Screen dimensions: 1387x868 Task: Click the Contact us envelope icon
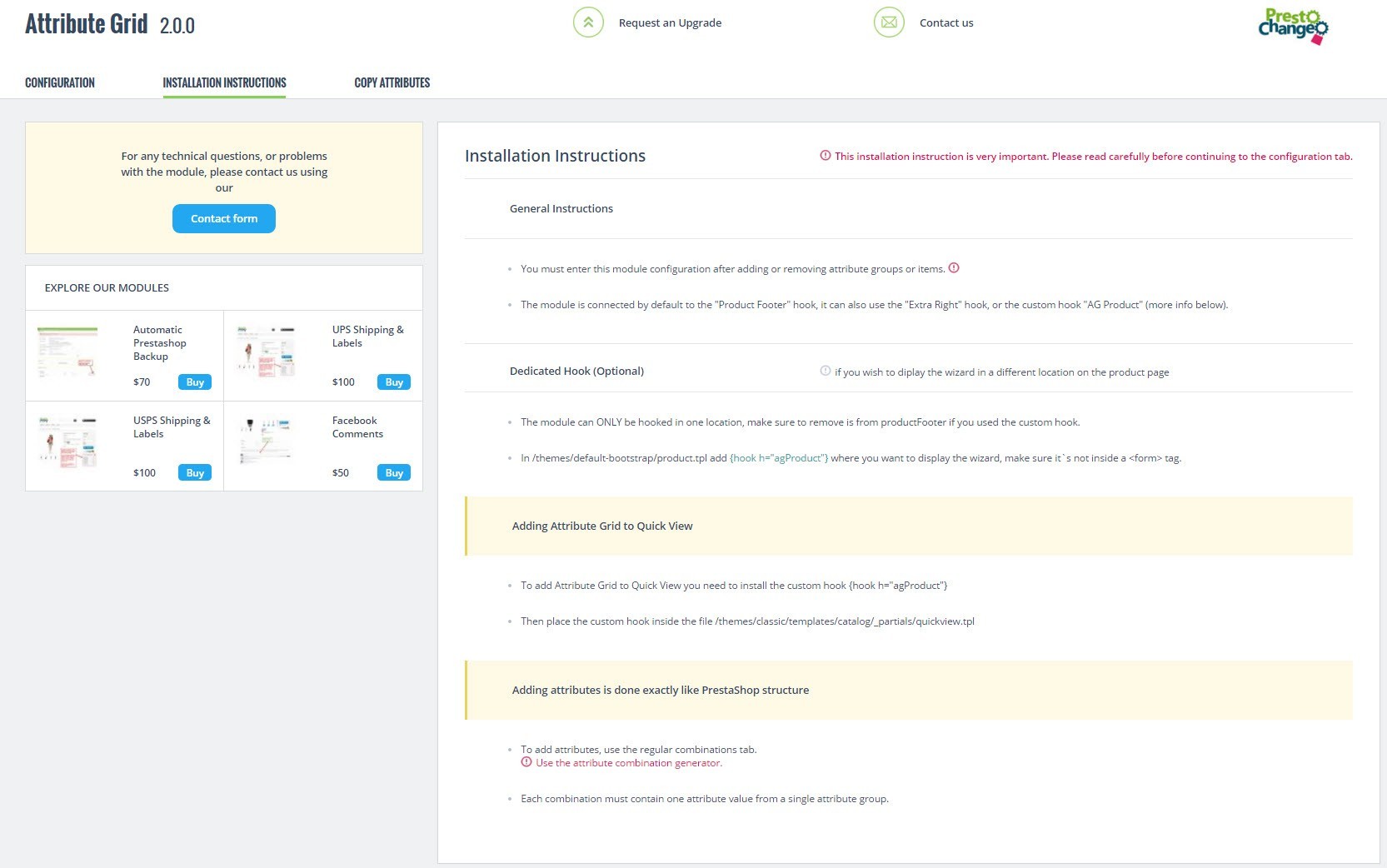[889, 22]
